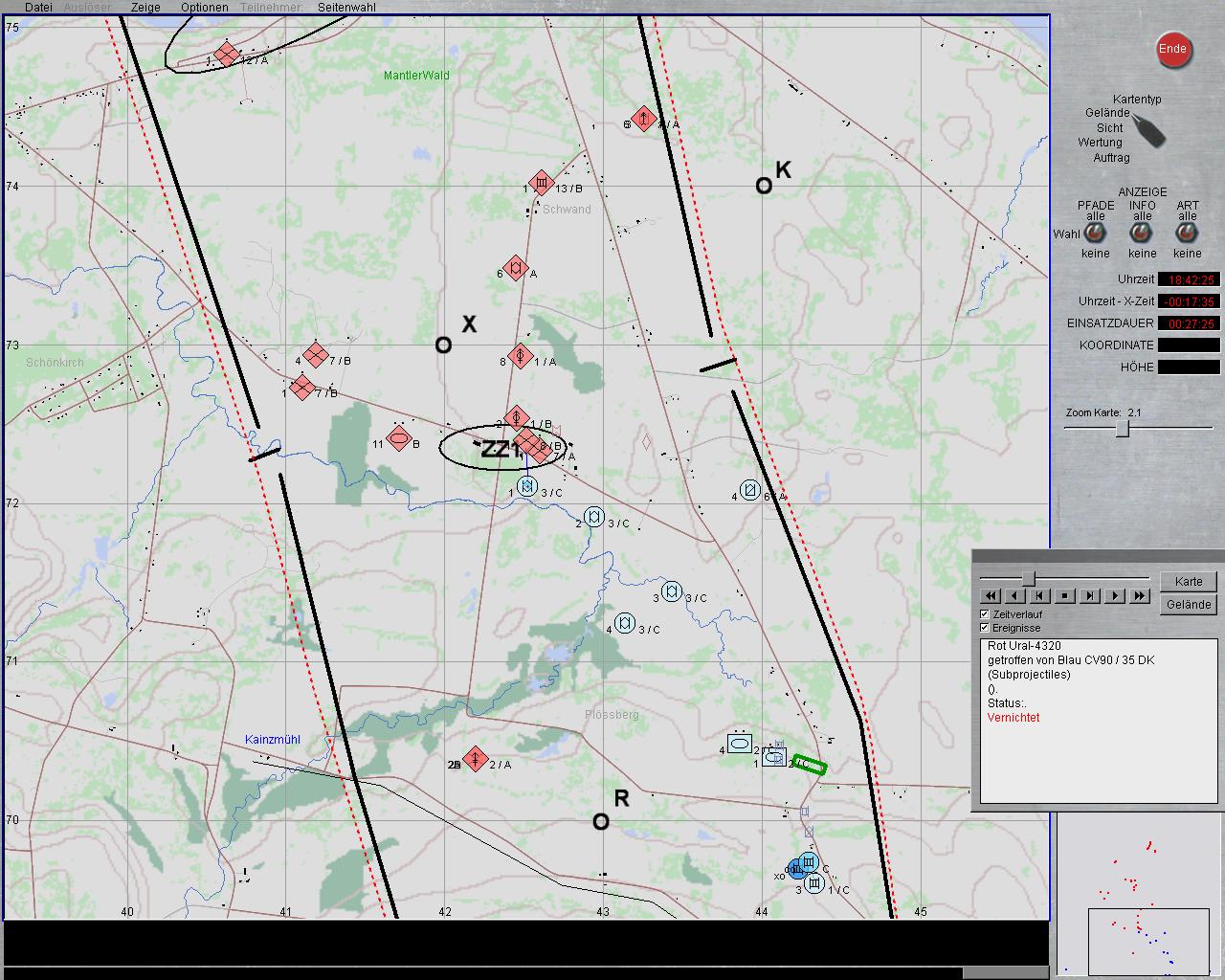Click the Karte button

coord(1189,582)
